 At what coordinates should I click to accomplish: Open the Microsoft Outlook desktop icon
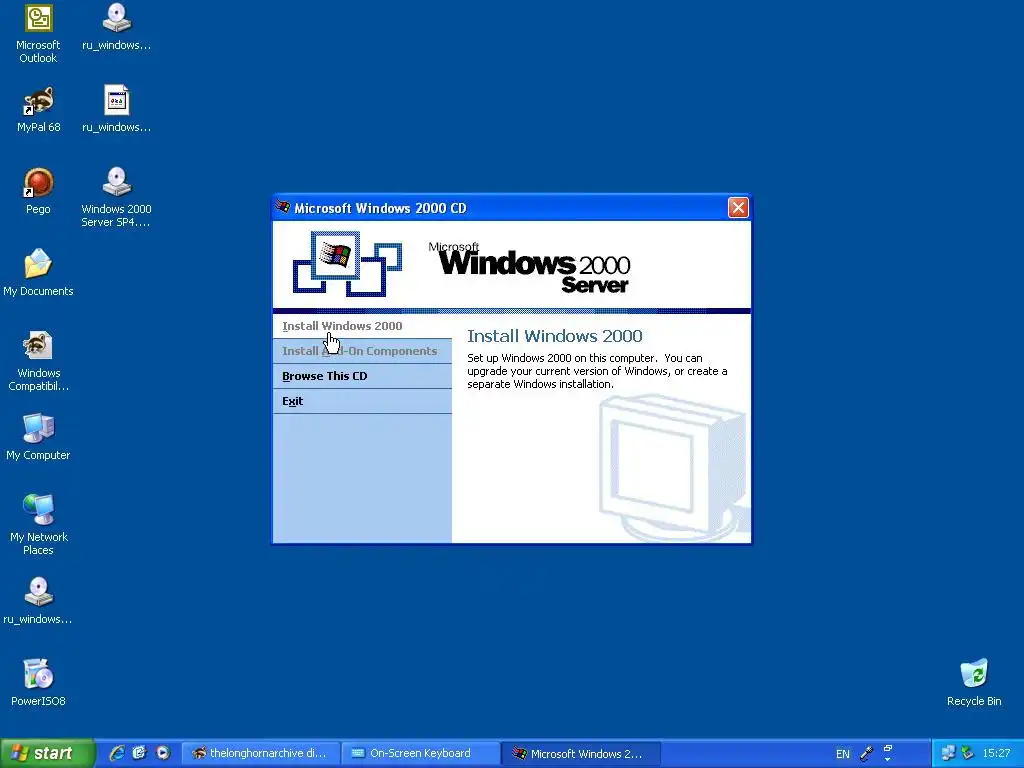38,33
